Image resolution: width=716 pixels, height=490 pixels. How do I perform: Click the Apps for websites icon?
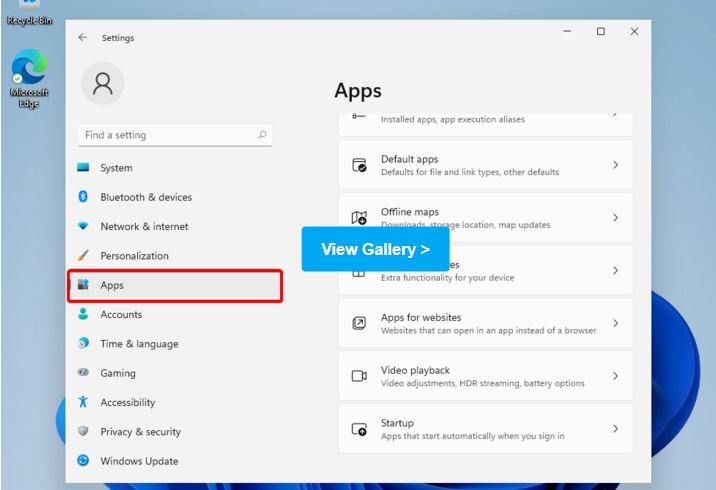click(359, 323)
